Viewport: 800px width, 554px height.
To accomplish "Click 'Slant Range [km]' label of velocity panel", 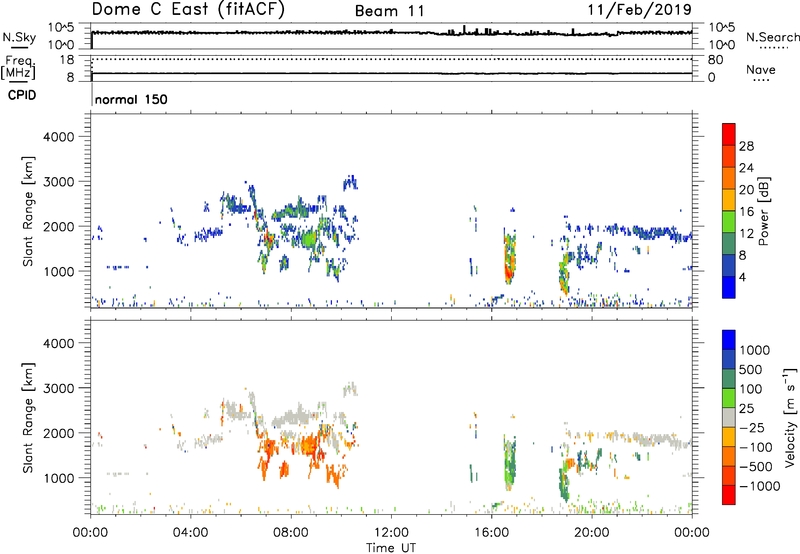I will (28, 417).
